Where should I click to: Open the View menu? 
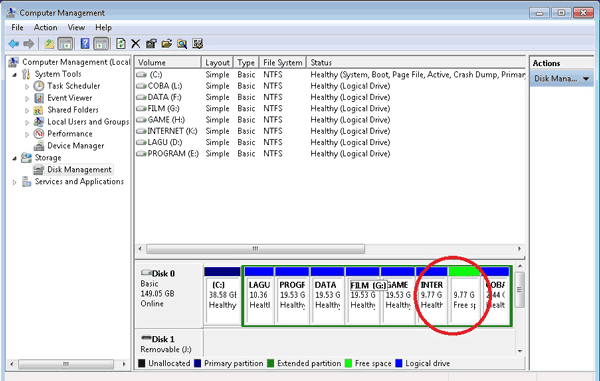pyautogui.click(x=76, y=28)
